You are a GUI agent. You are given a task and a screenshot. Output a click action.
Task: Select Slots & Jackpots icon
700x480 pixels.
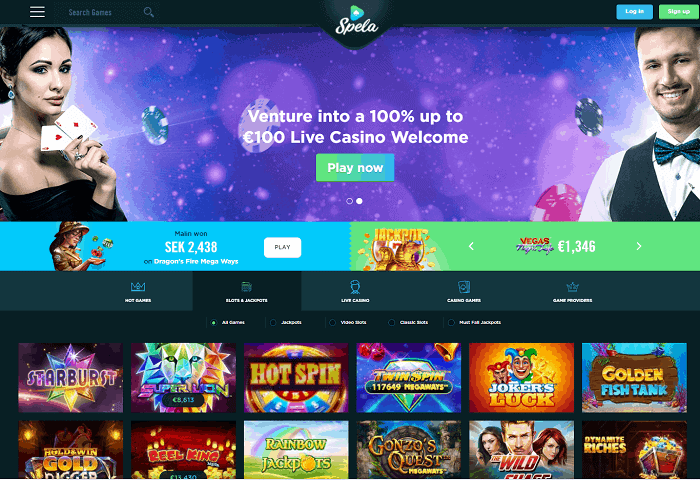(246, 286)
